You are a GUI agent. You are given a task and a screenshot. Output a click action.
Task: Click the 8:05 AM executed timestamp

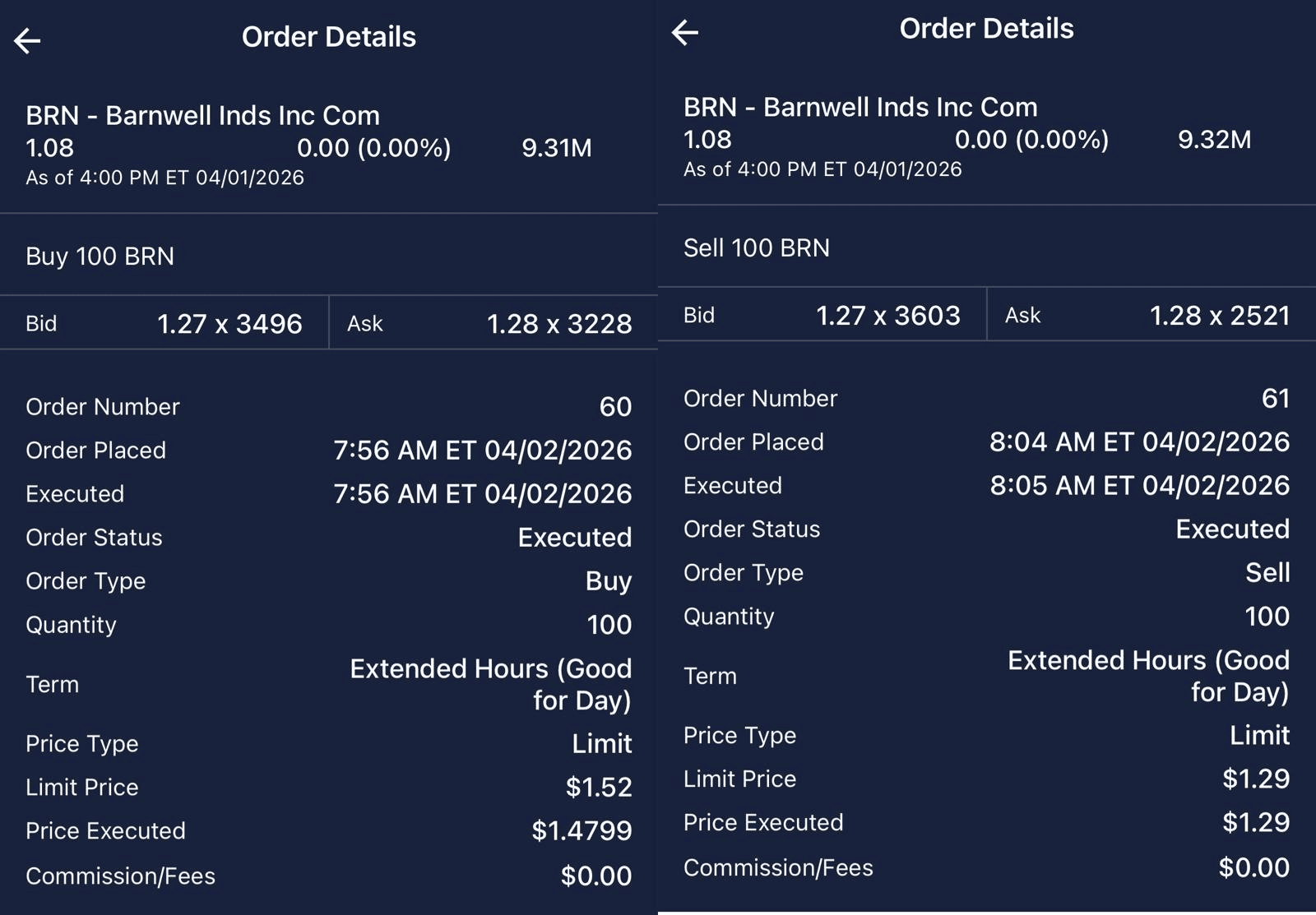click(x=1139, y=485)
